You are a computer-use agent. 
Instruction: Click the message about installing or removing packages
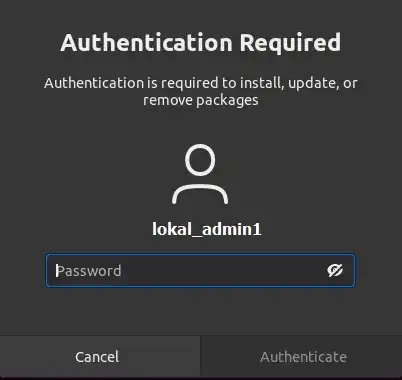[201, 91]
